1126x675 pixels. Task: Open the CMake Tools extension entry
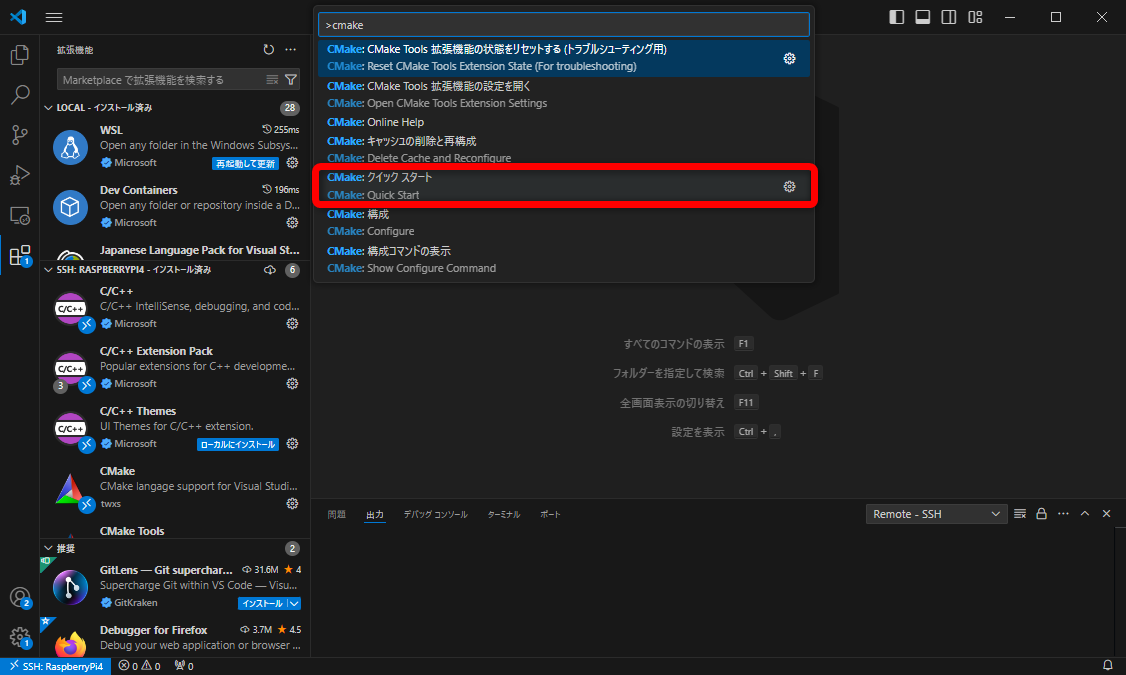[175, 531]
